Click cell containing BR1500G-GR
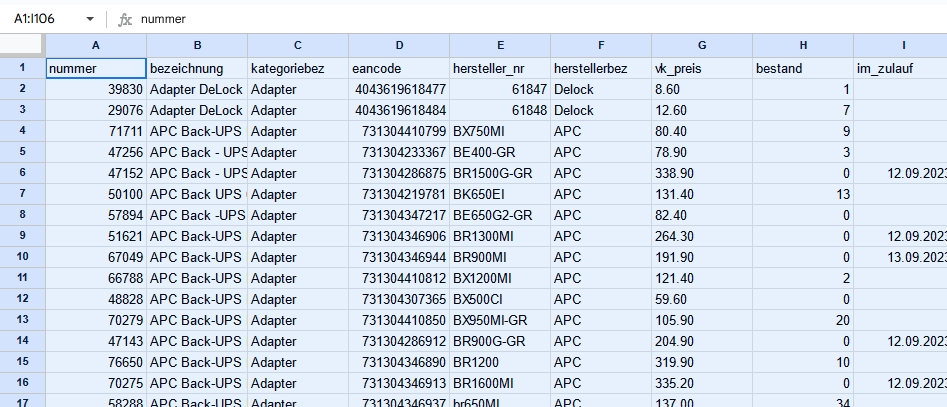 [499, 173]
